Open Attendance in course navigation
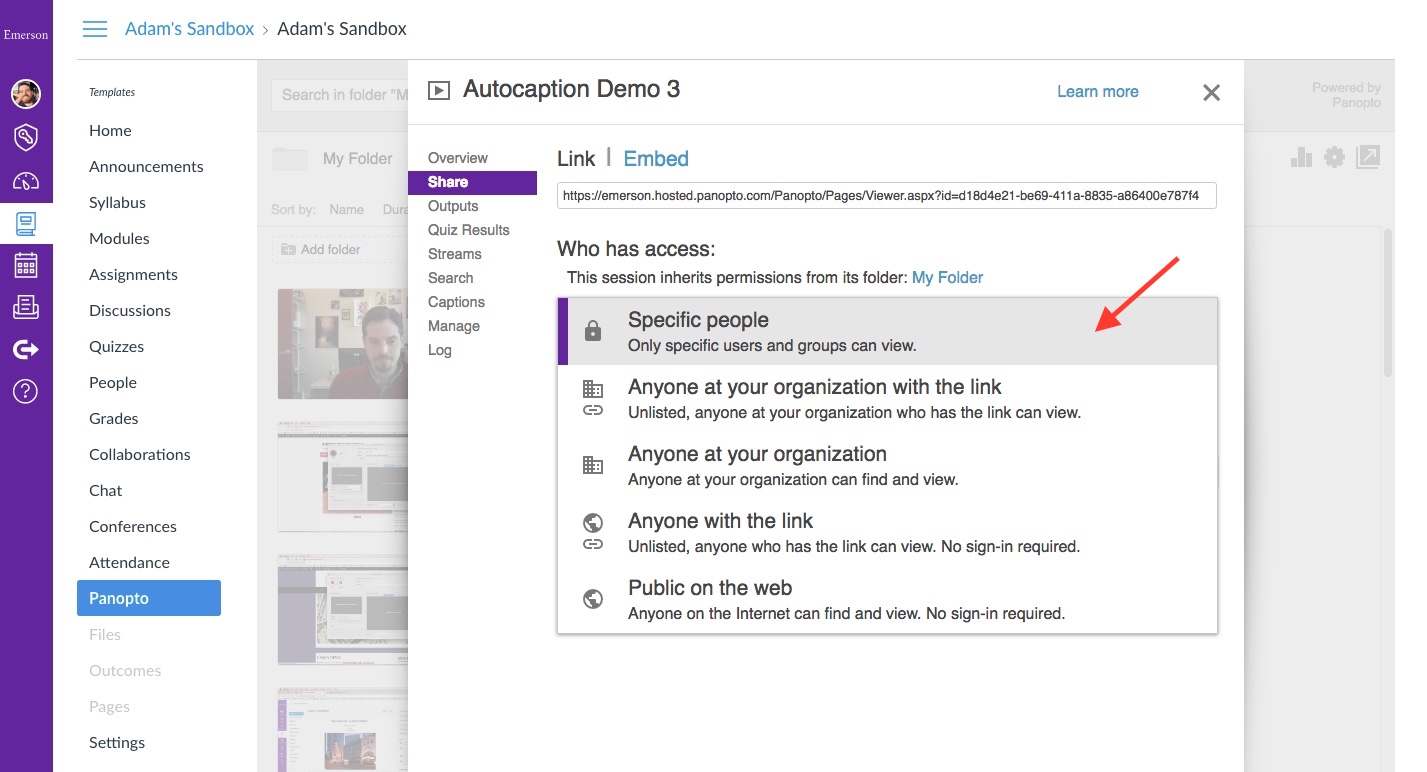Image resolution: width=1427 pixels, height=772 pixels. (x=129, y=562)
